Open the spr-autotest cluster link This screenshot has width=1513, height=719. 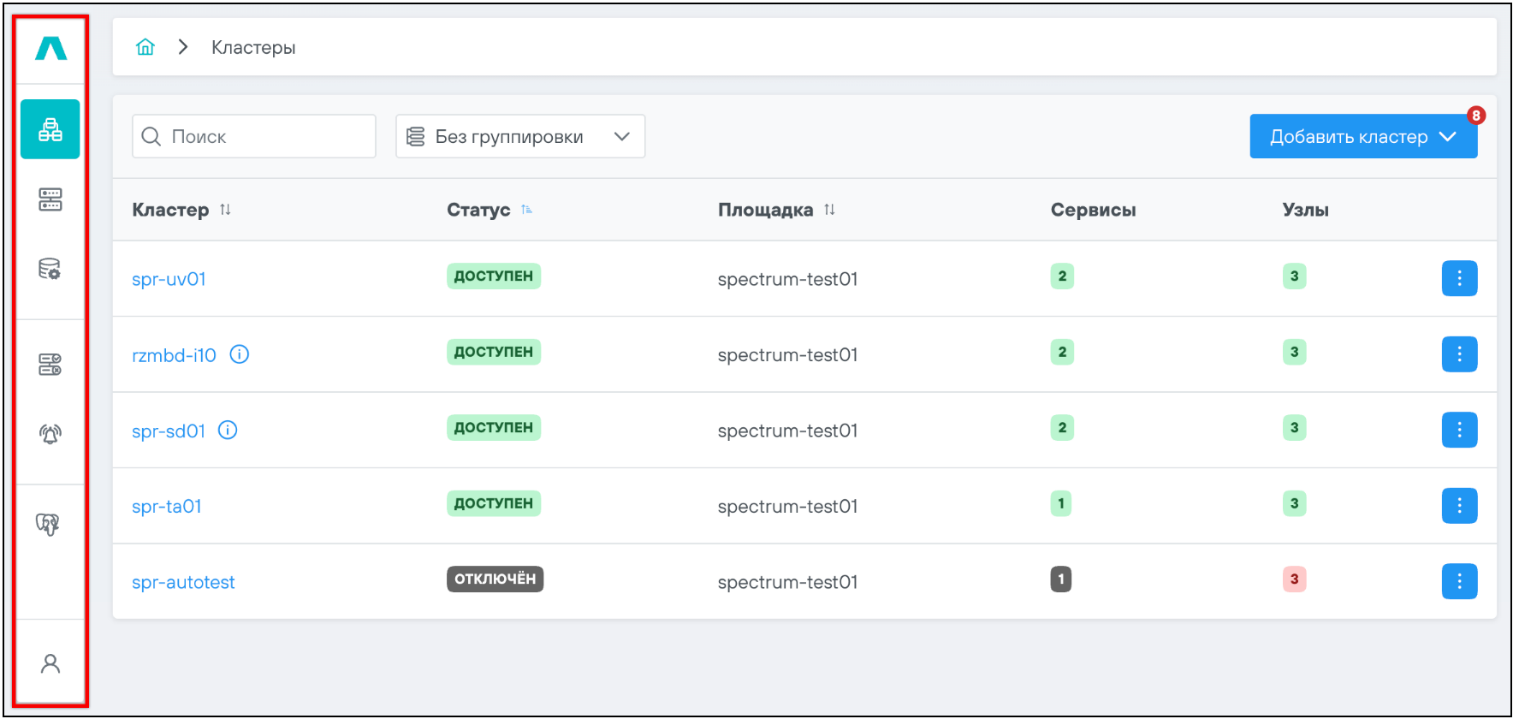(x=183, y=582)
